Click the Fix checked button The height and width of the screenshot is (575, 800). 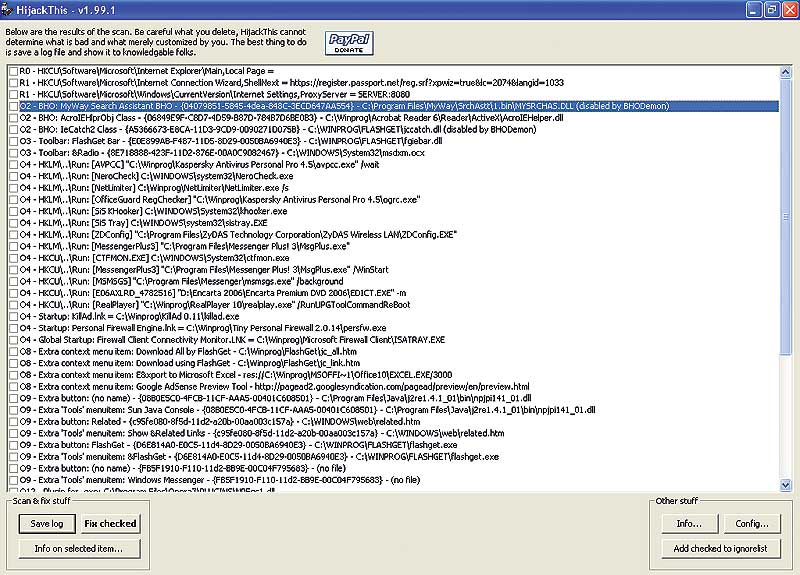[110, 523]
